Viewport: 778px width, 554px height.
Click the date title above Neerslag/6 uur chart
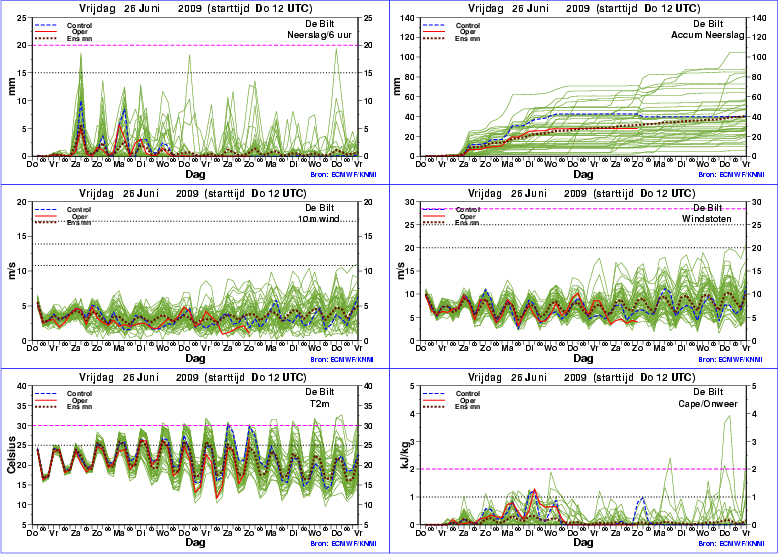195,8
